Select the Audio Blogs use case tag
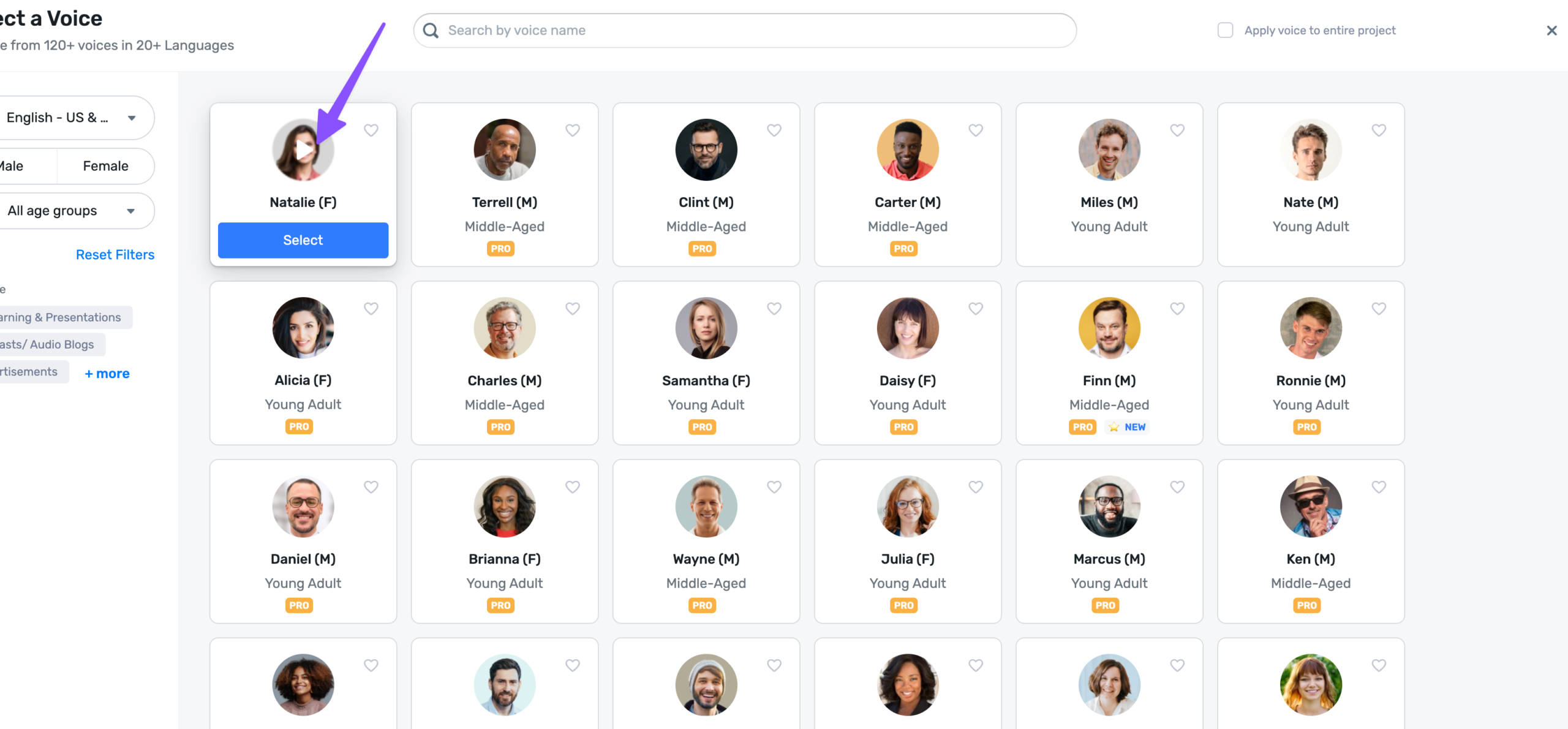This screenshot has width=1568, height=729. click(x=48, y=344)
